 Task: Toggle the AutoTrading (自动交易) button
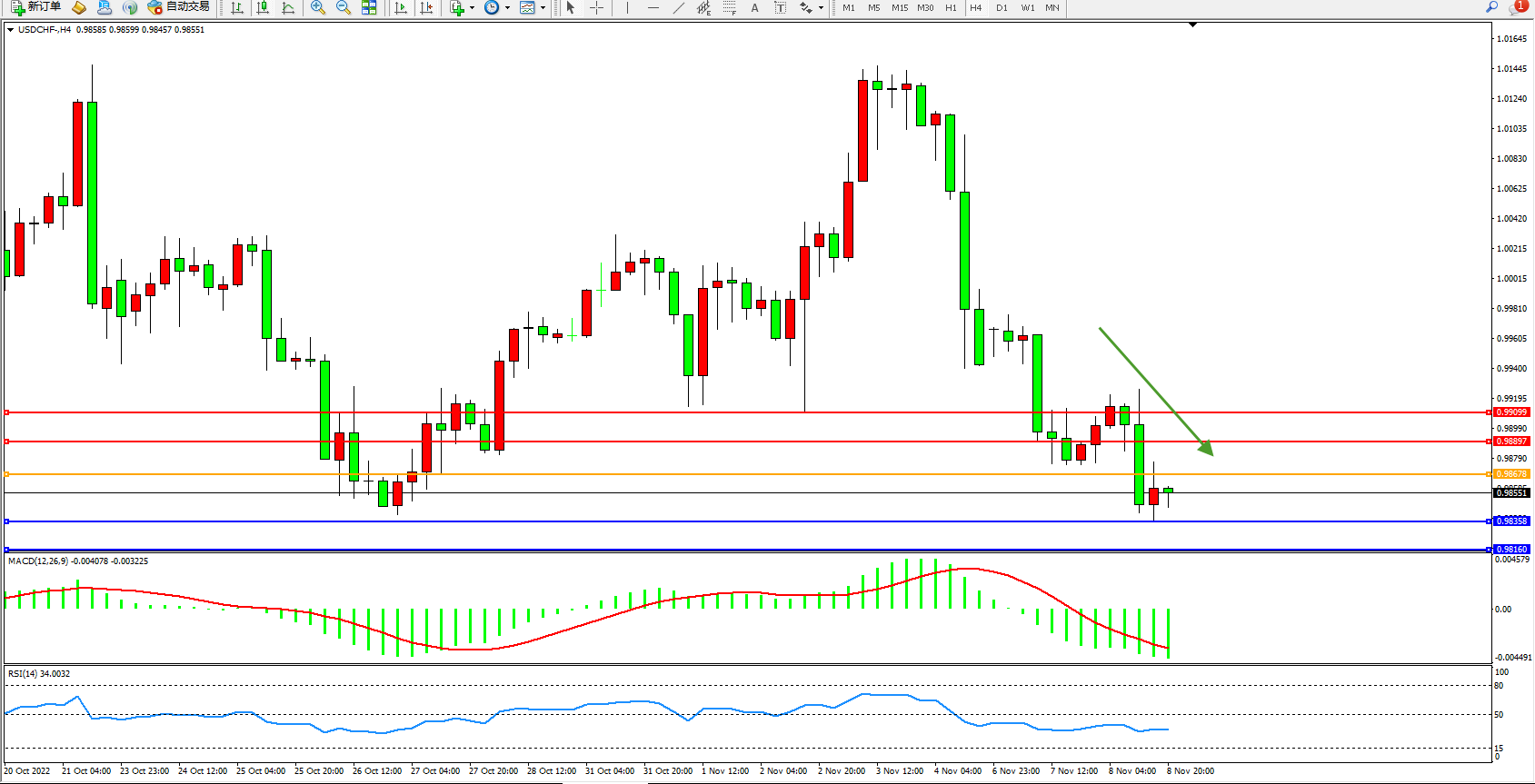coord(178,7)
